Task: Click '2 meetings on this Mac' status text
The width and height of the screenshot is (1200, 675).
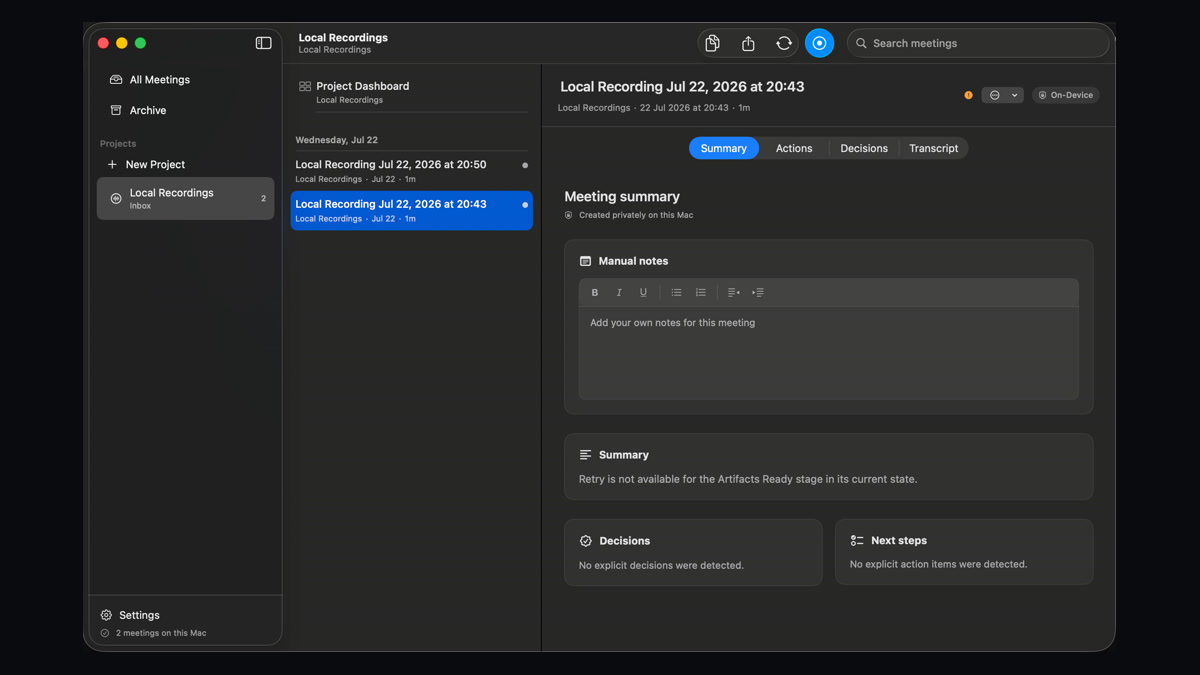Action: pos(161,633)
